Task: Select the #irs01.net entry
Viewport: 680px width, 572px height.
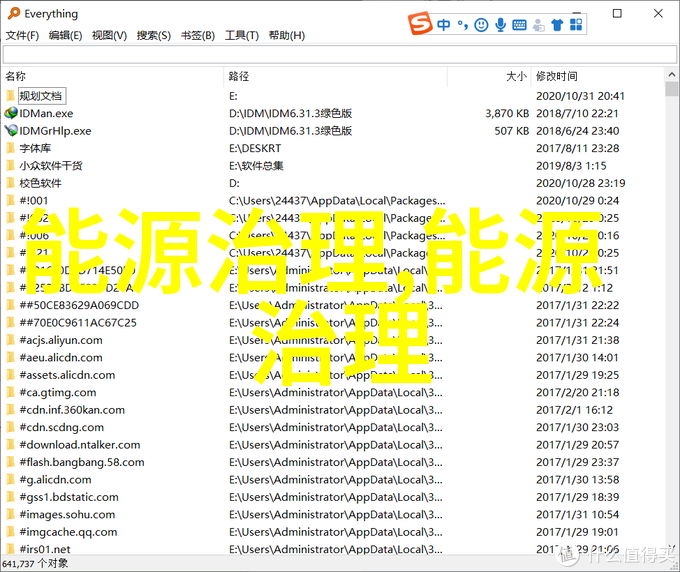Action: (x=45, y=549)
